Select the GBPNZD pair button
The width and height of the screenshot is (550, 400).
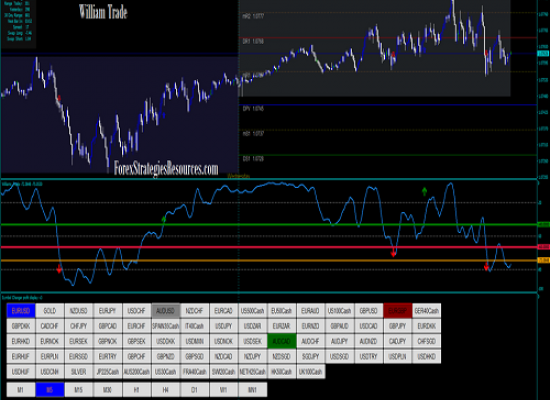(166, 356)
